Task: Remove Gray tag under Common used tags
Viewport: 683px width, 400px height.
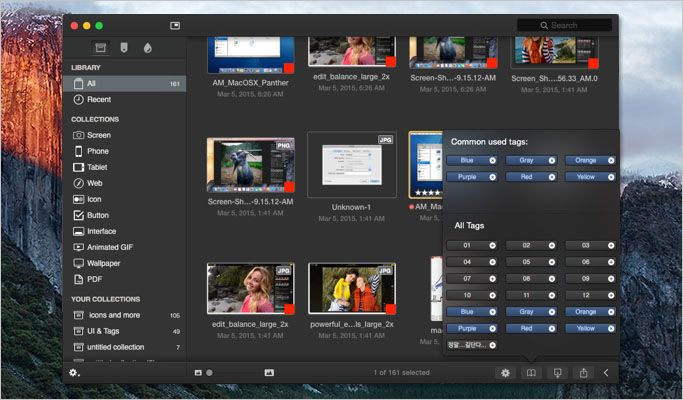Action: pos(552,160)
